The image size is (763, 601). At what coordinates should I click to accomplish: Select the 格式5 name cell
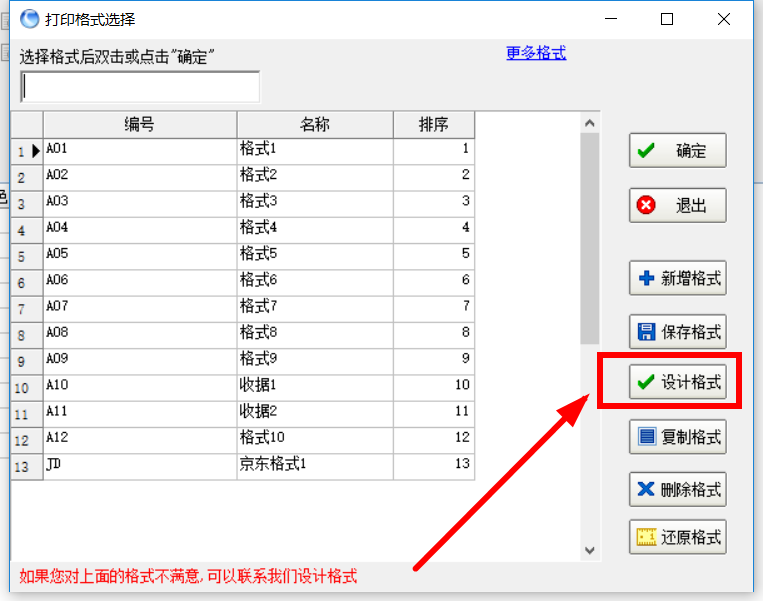click(x=315, y=256)
